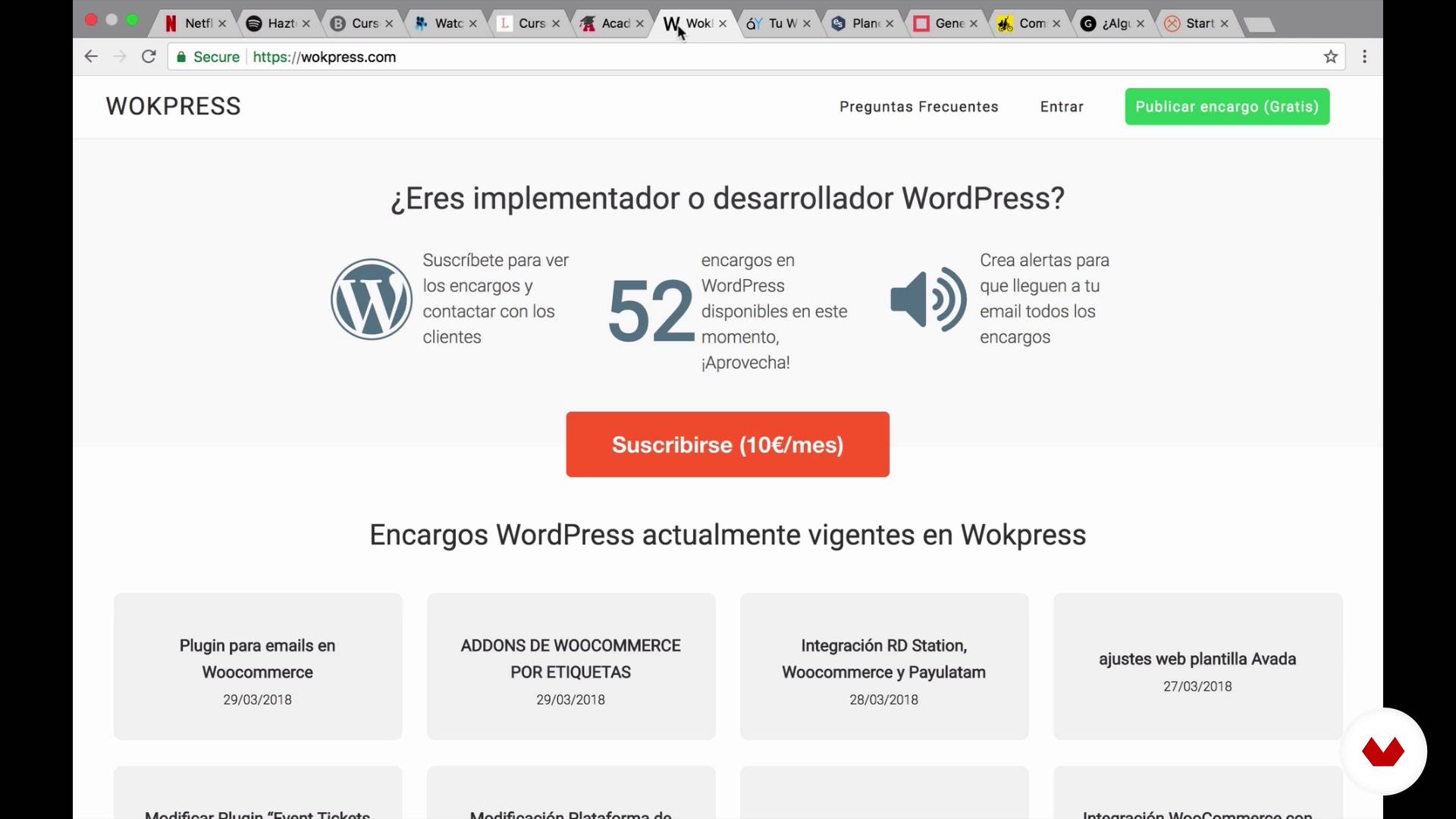Open a new browser tab
This screenshot has height=819, width=1456.
[1260, 25]
